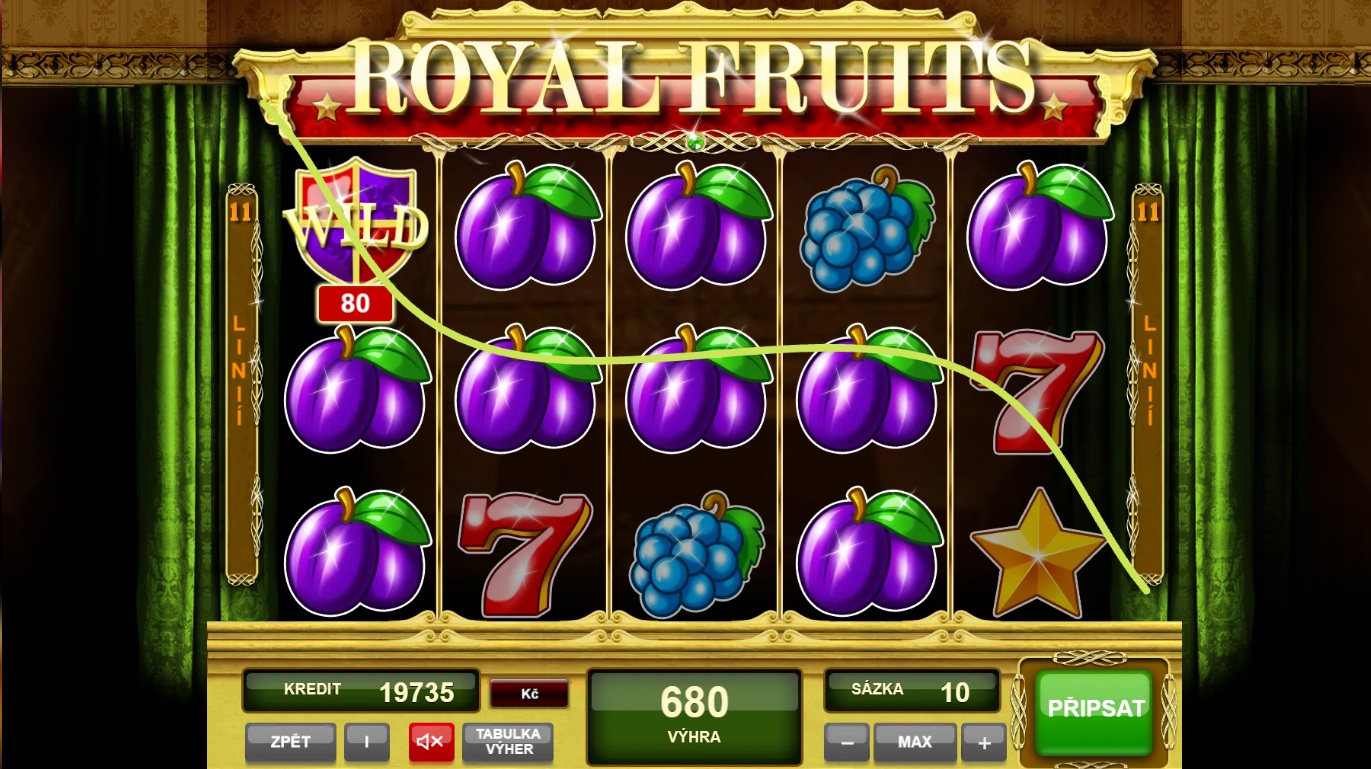Increase the bet with the plus button
Screen dimensions: 1371x769
(x=983, y=742)
